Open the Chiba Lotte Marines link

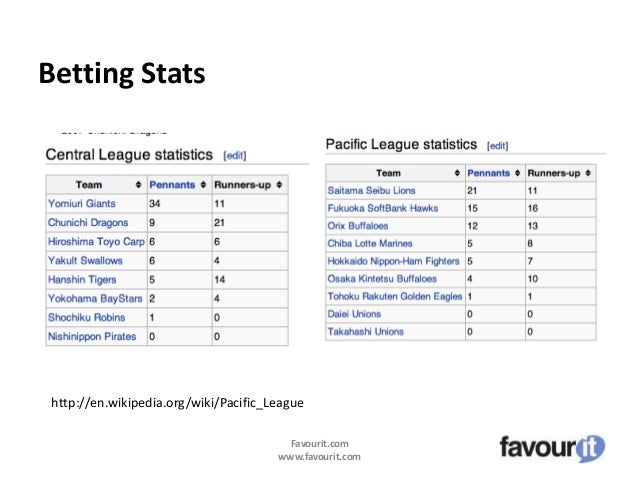click(x=370, y=243)
